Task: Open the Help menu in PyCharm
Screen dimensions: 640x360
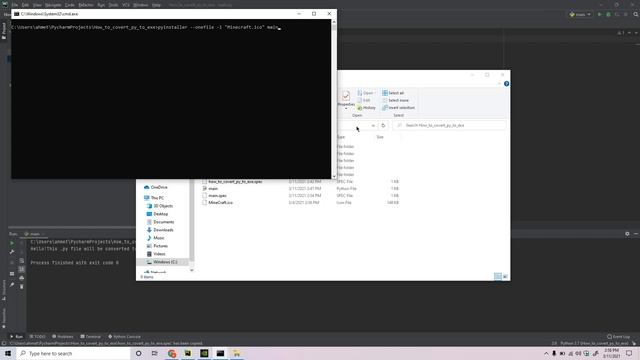Action: tap(156, 5)
